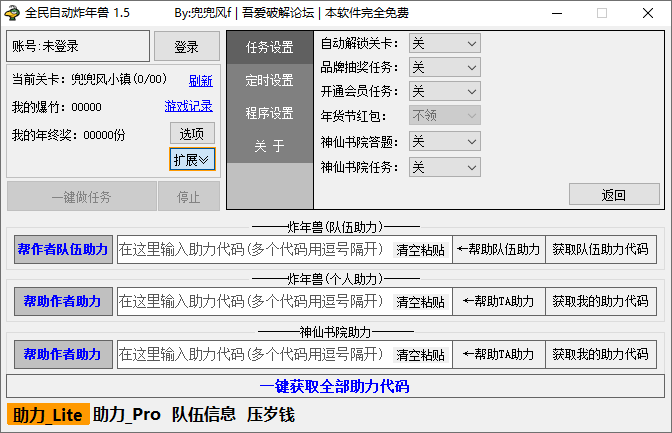Collapse the 扩展 expander button
This screenshot has width=672, height=433.
(x=192, y=160)
